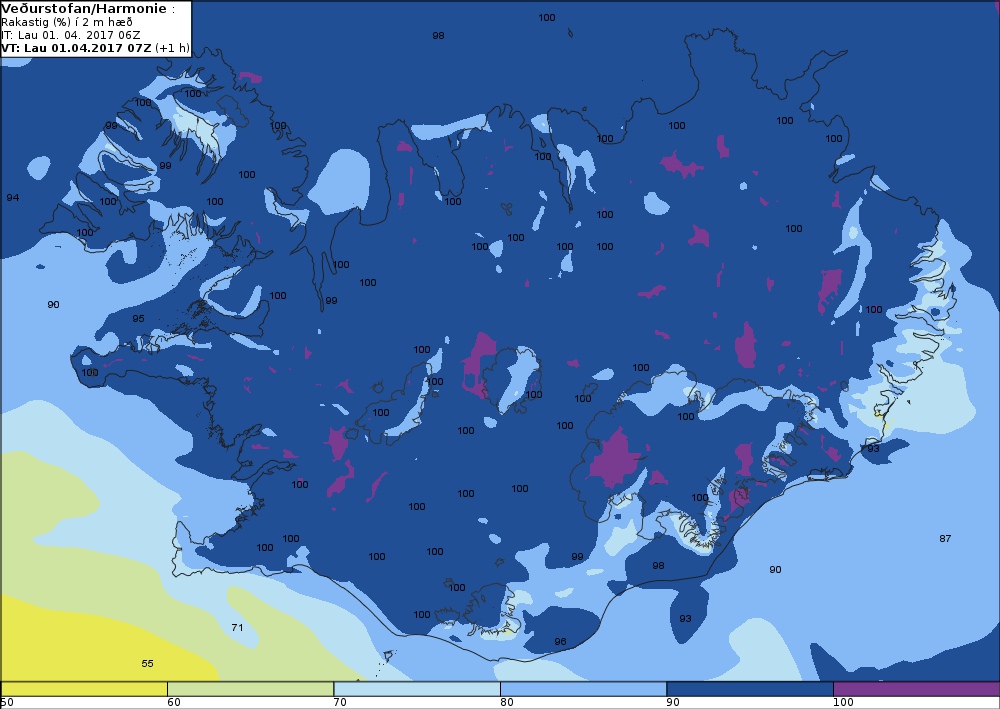Click the legend tick label '70'
Viewport: 1000px width, 709px height.
click(x=340, y=703)
